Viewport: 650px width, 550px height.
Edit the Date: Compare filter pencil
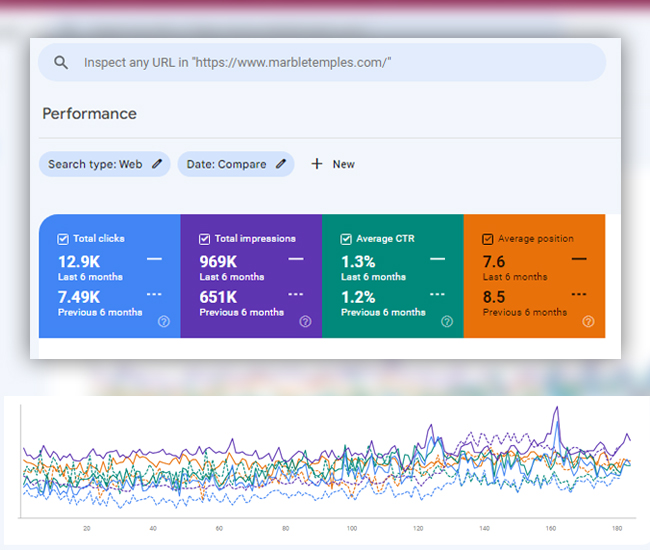pos(281,164)
